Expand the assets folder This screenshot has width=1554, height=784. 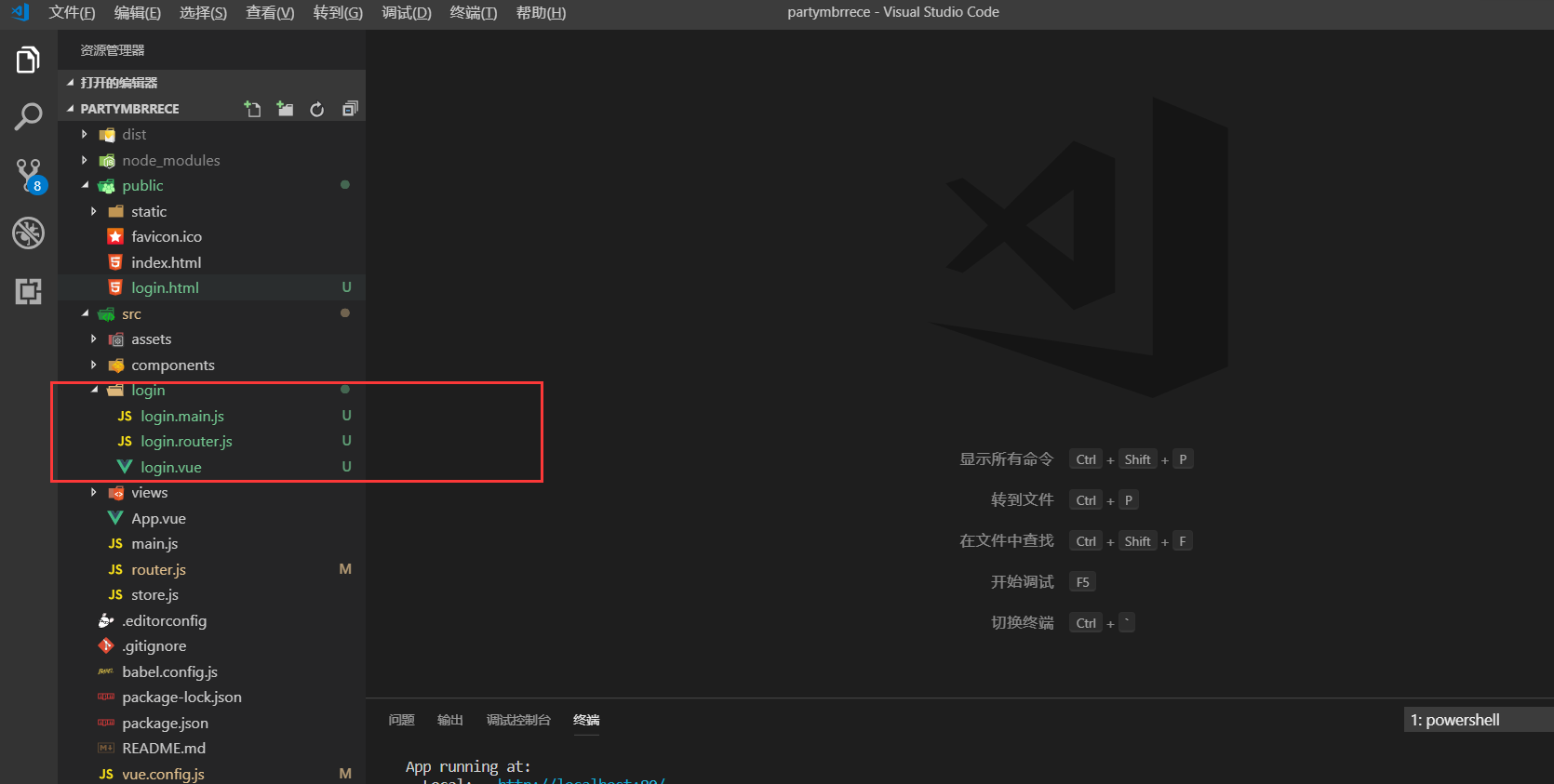[x=94, y=339]
